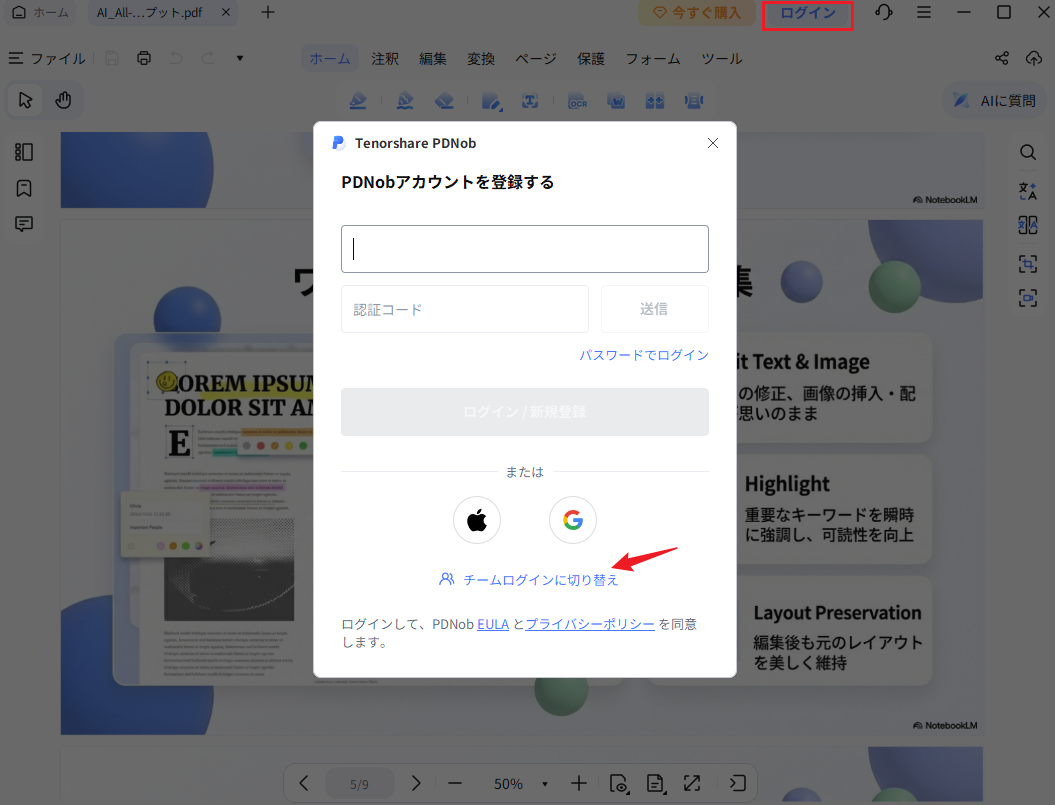Select the highlight marker tool

[358, 101]
